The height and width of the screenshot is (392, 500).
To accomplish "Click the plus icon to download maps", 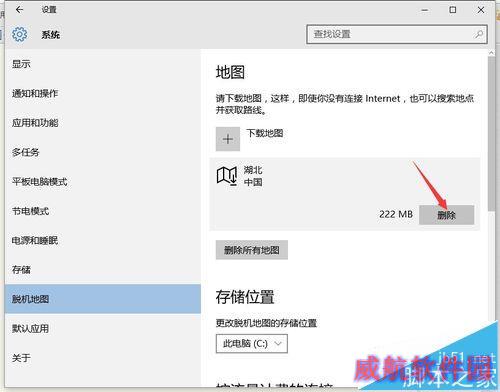I will click(x=228, y=139).
